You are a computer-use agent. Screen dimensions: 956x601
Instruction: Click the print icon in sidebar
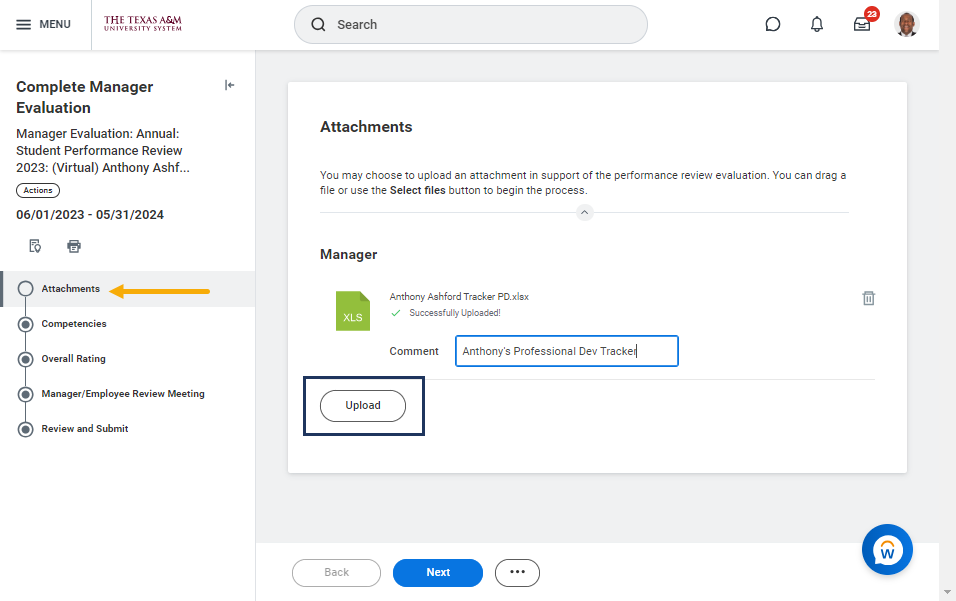(x=74, y=245)
